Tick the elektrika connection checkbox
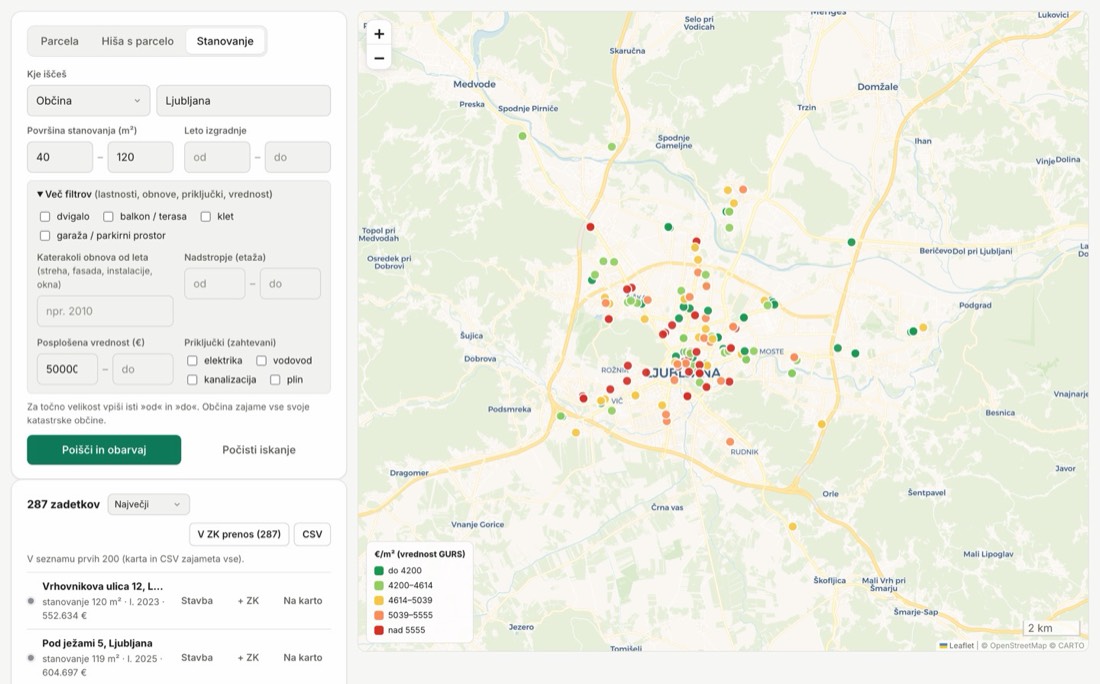Image resolution: width=1100 pixels, height=684 pixels. (x=192, y=360)
